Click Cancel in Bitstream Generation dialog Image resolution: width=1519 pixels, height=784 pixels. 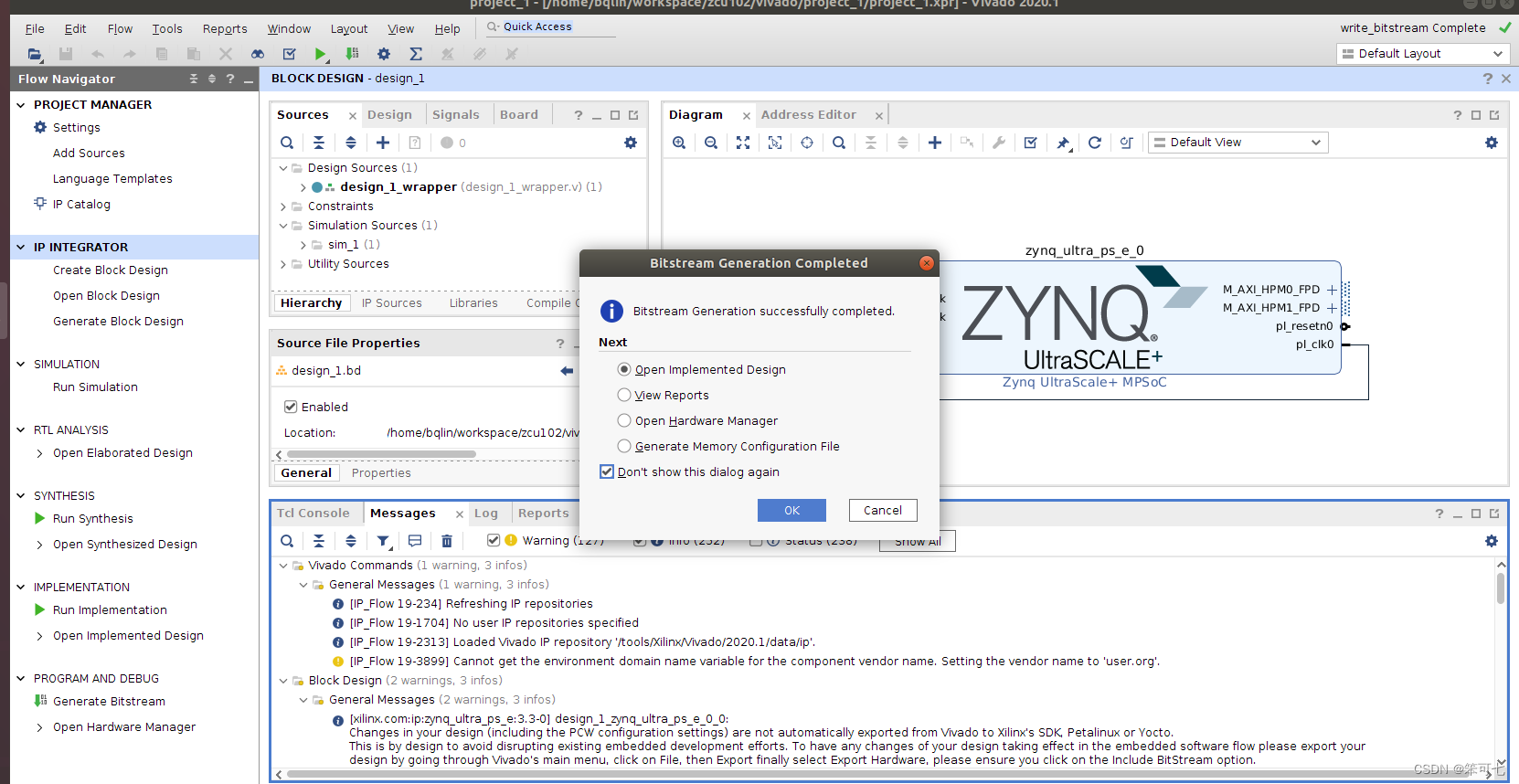click(883, 510)
